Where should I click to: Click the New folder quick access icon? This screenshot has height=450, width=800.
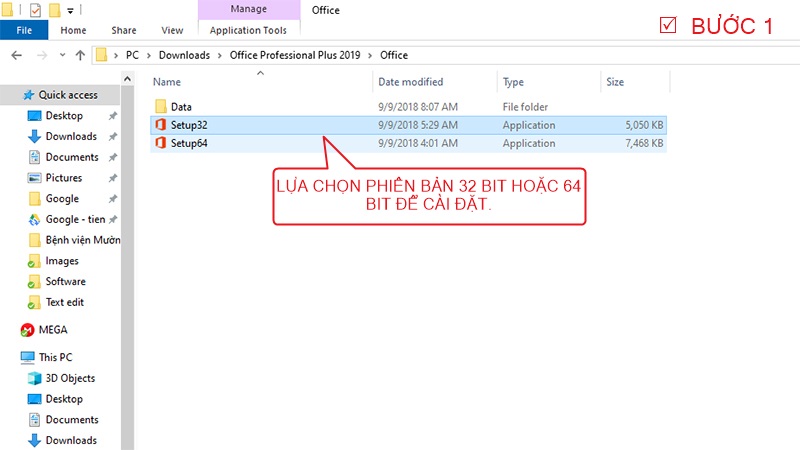click(55, 10)
